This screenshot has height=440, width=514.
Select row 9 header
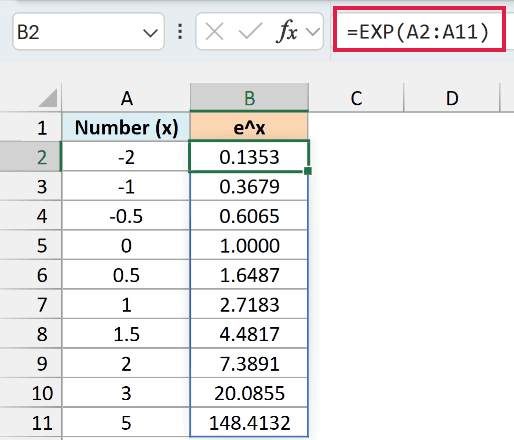[31, 363]
